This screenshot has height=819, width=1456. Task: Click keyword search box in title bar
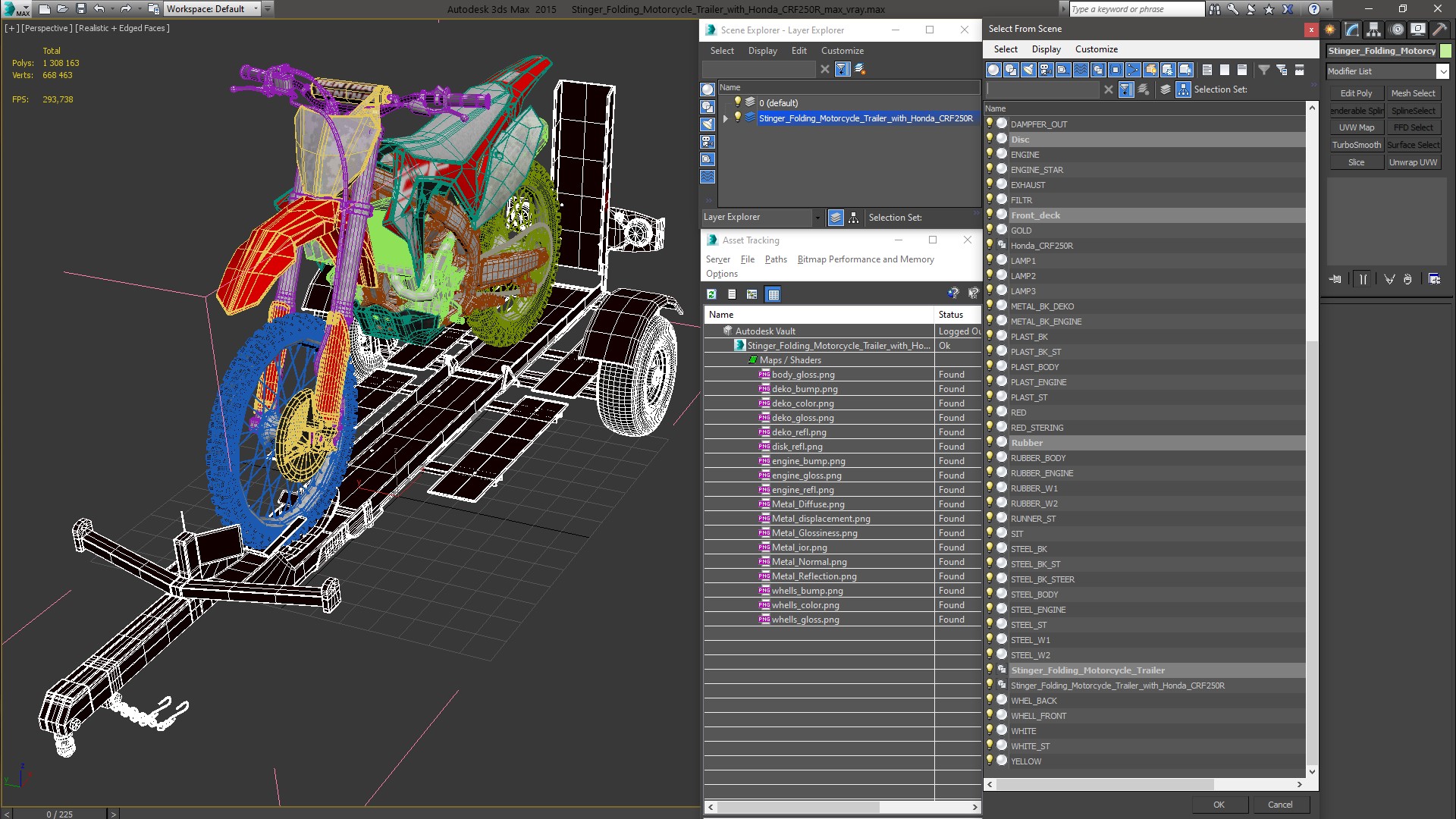point(1136,9)
